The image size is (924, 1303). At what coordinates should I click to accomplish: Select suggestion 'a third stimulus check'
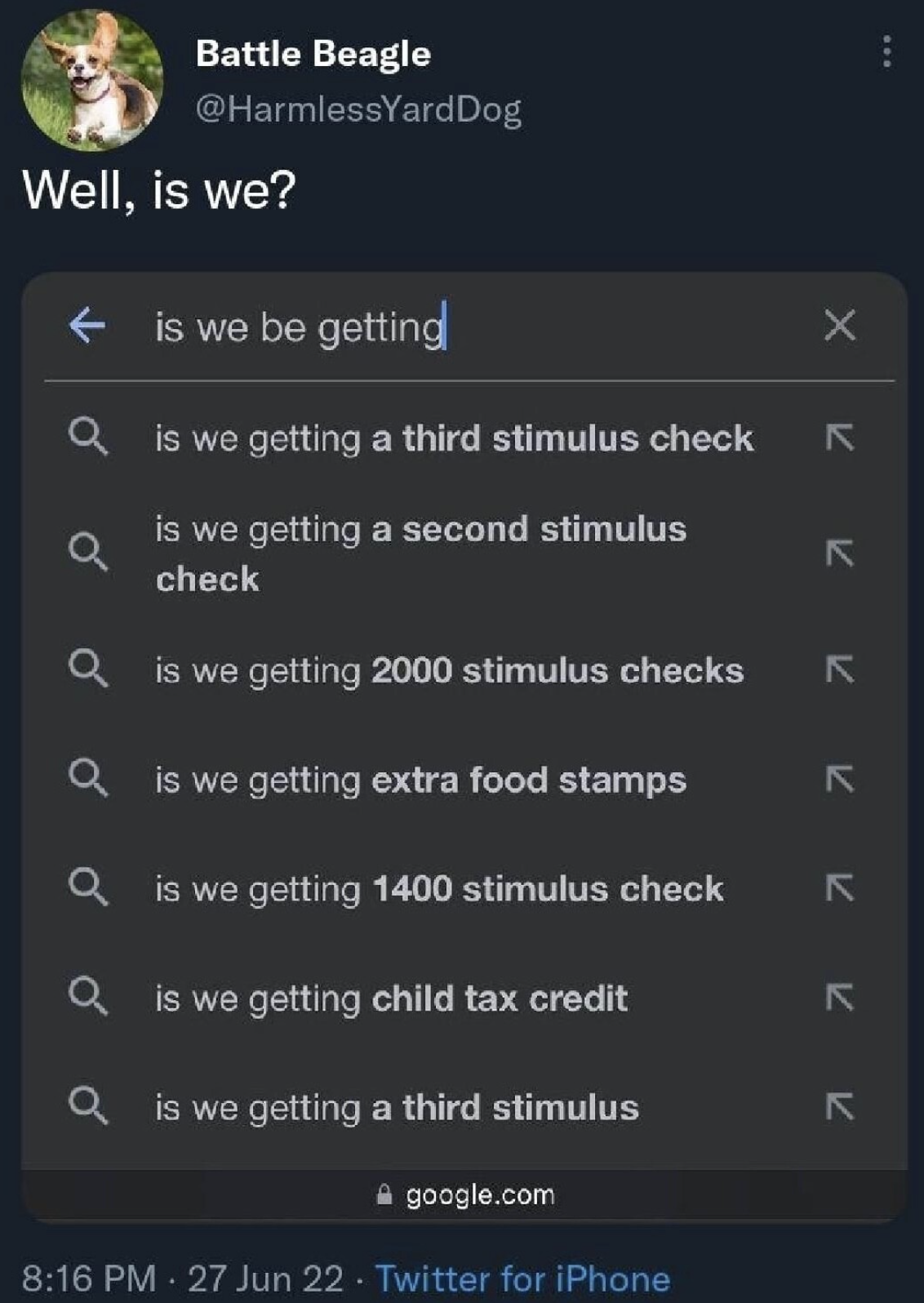tap(454, 438)
